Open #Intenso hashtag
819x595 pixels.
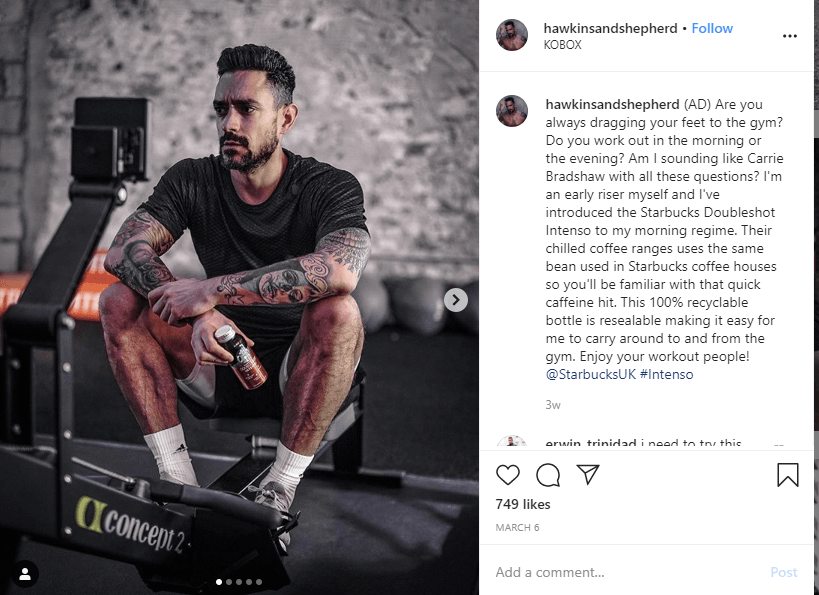click(x=666, y=375)
